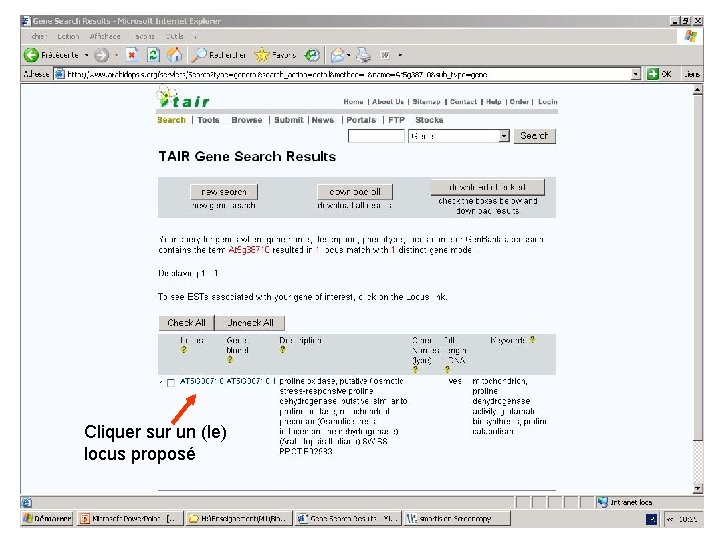
Task: Click the Description column help question icon
Action: 282,350
